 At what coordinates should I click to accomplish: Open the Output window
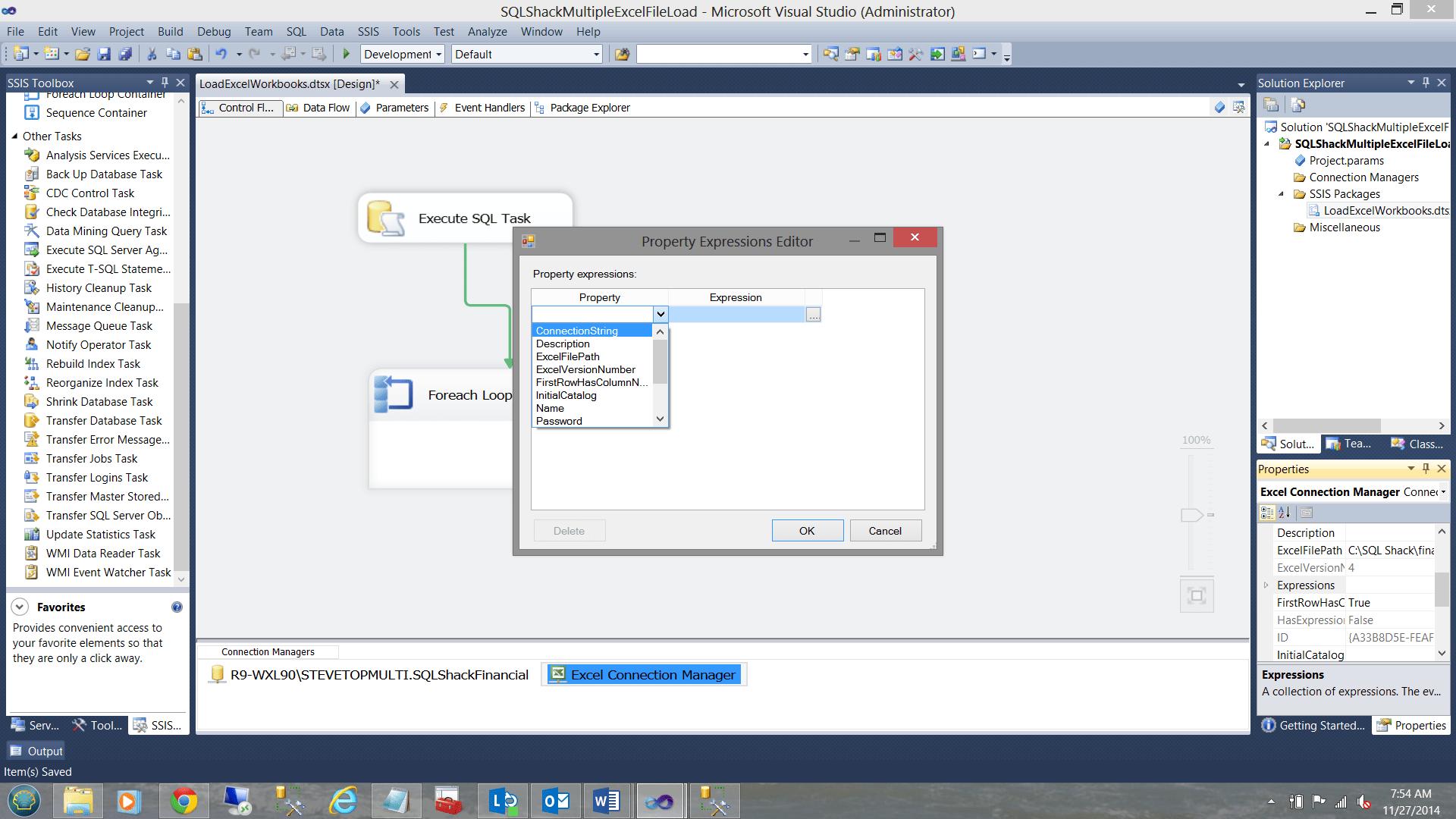(35, 750)
